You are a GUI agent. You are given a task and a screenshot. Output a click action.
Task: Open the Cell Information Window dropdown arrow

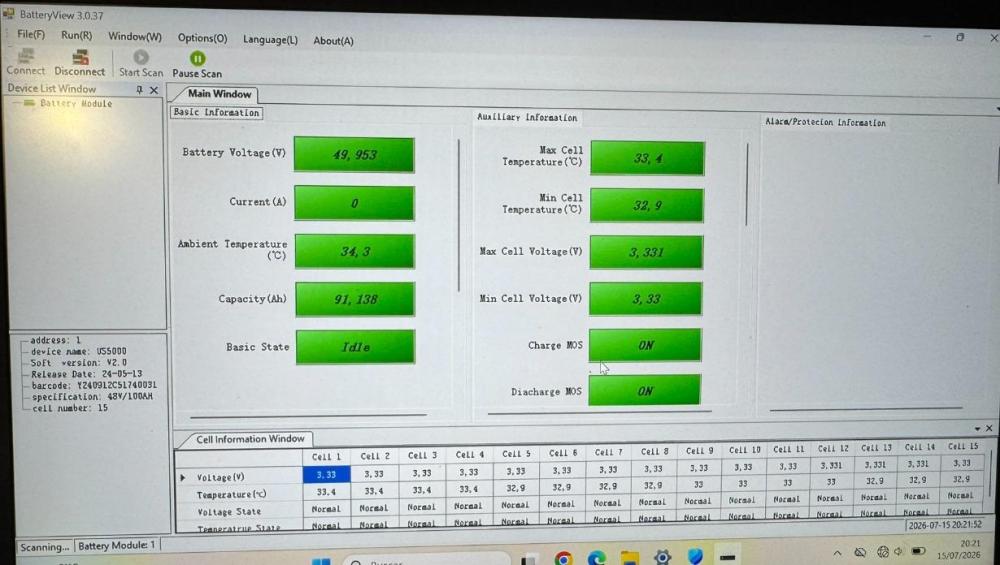point(977,429)
